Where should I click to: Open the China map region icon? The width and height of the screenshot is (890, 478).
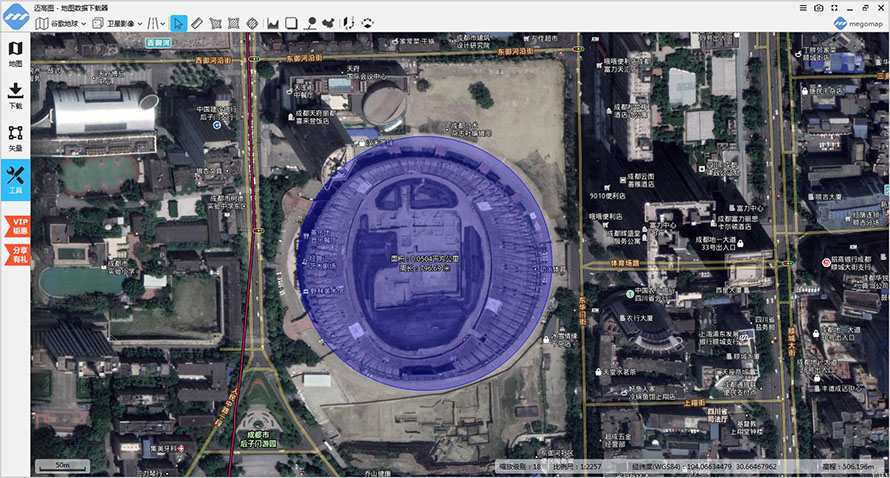[328, 23]
